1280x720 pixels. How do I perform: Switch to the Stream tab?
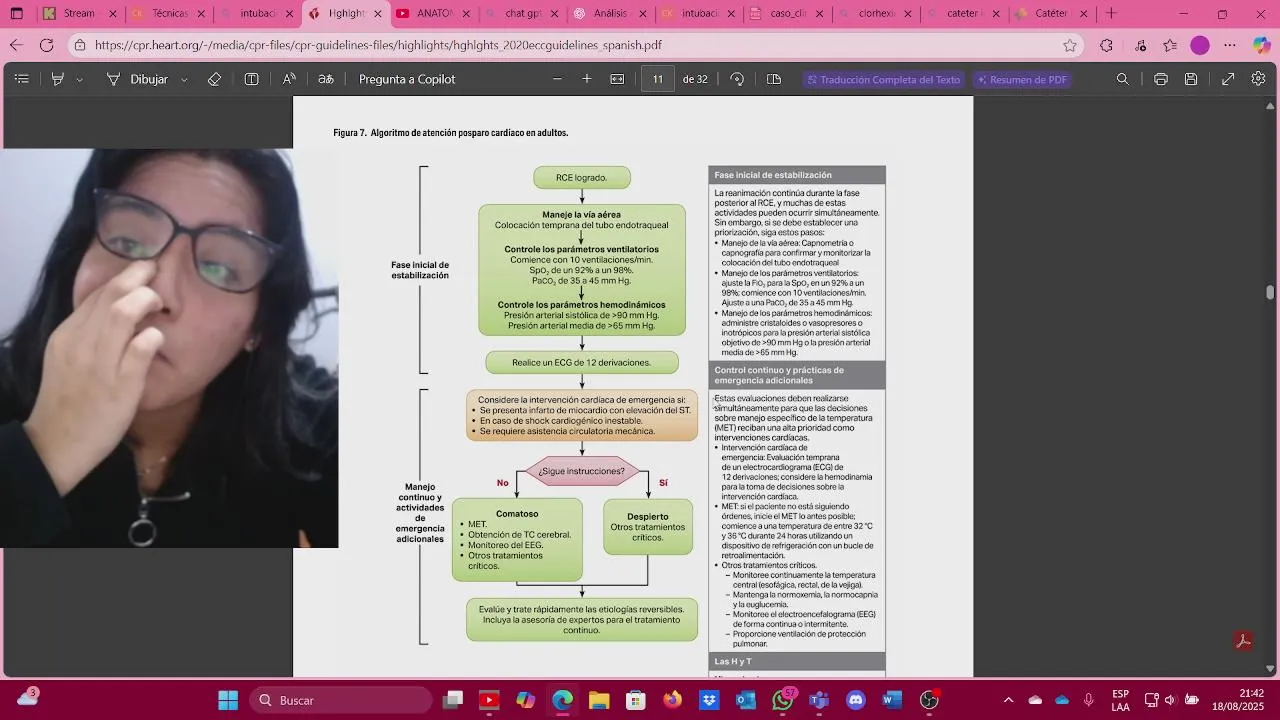click(78, 14)
